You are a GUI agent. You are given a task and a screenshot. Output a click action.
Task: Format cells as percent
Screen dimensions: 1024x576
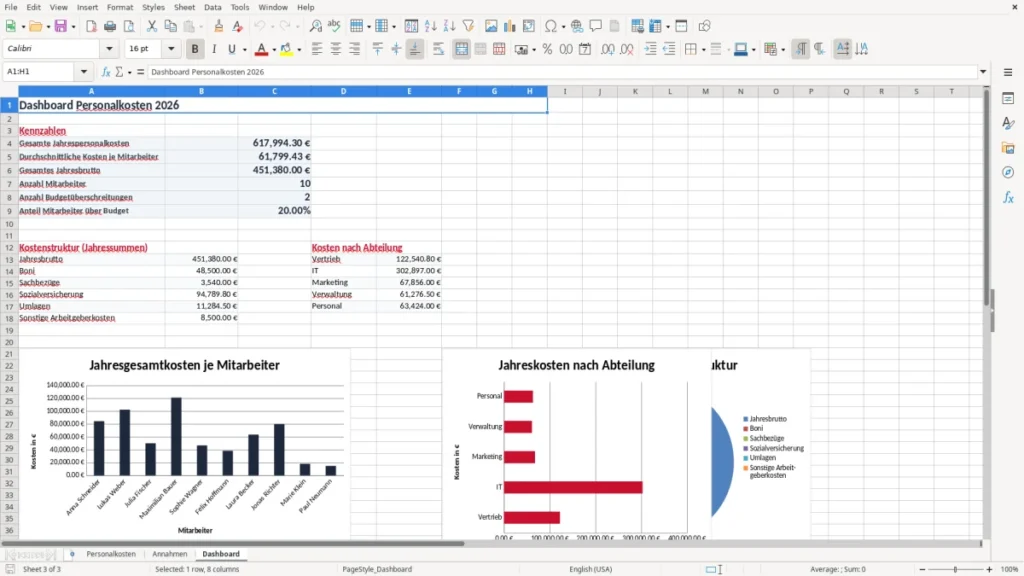[x=547, y=49]
